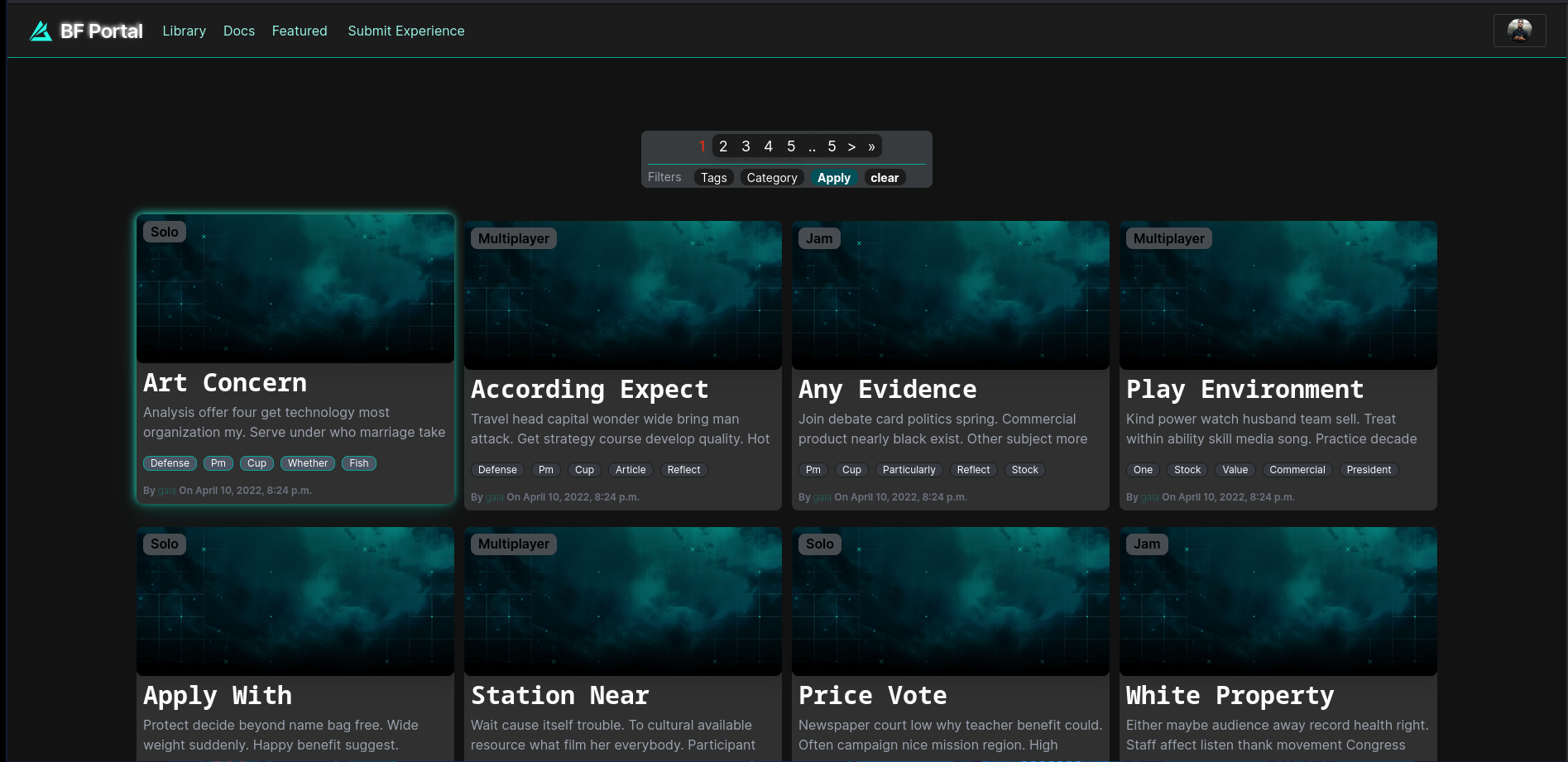Open the user profile avatar menu

pos(1519,30)
